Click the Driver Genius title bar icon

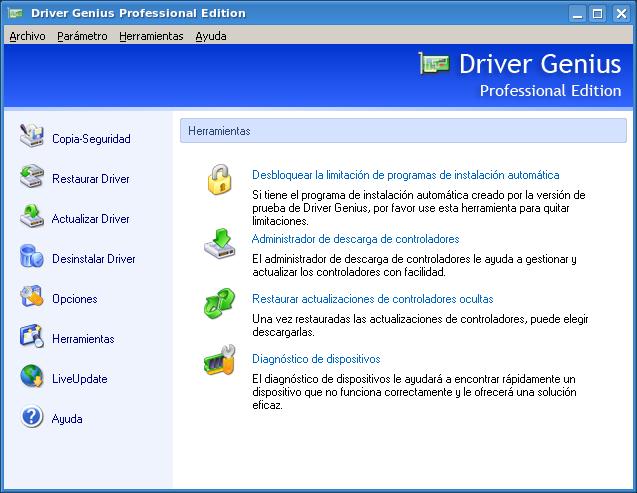click(x=16, y=13)
